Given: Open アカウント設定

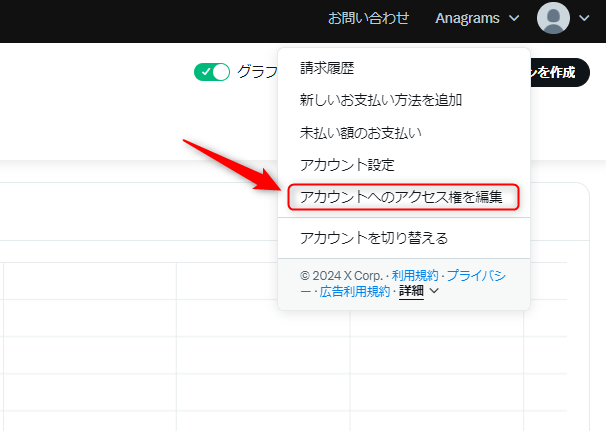Looking at the screenshot, I should pos(347,164).
